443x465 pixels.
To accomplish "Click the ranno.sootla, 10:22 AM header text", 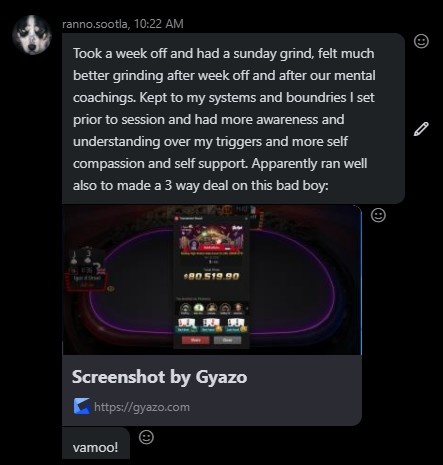I will (x=123, y=24).
